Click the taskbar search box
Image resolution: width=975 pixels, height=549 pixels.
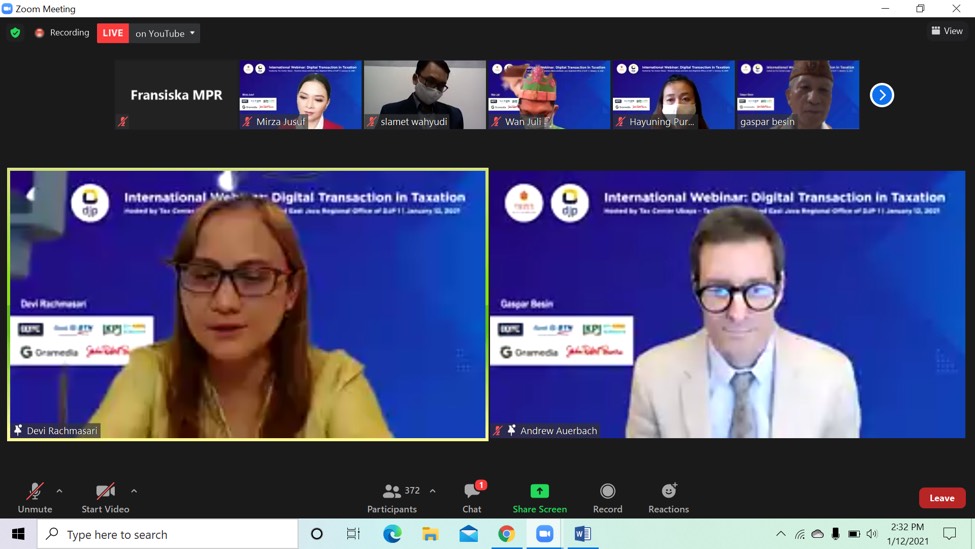[167, 534]
